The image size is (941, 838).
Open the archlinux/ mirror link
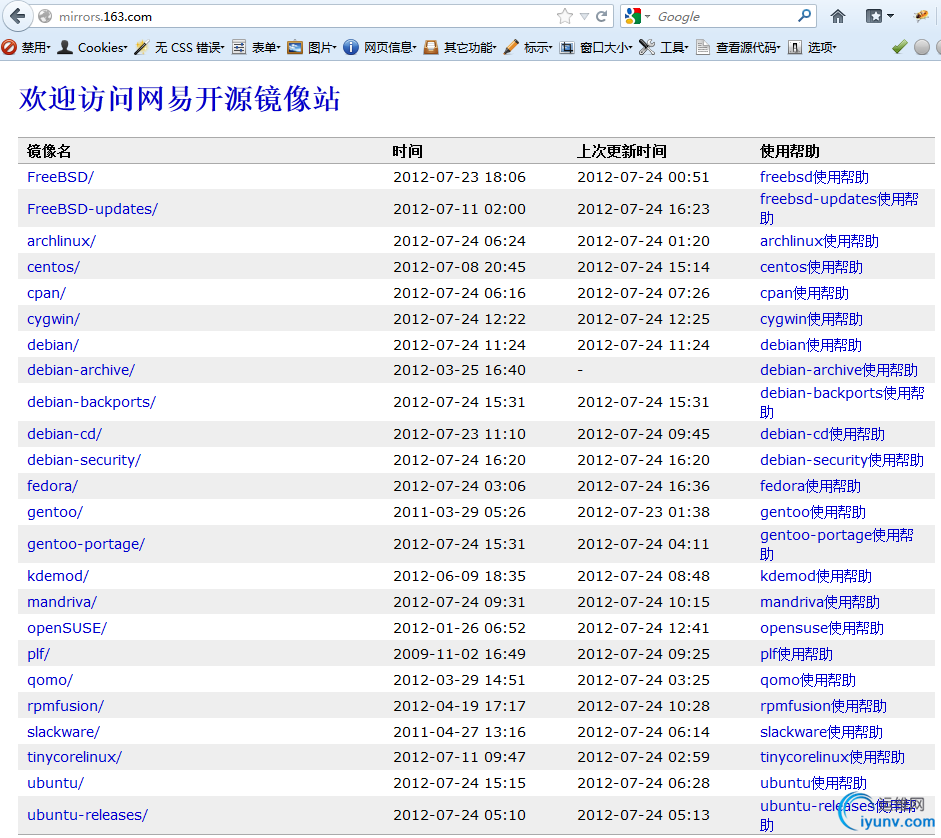61,241
